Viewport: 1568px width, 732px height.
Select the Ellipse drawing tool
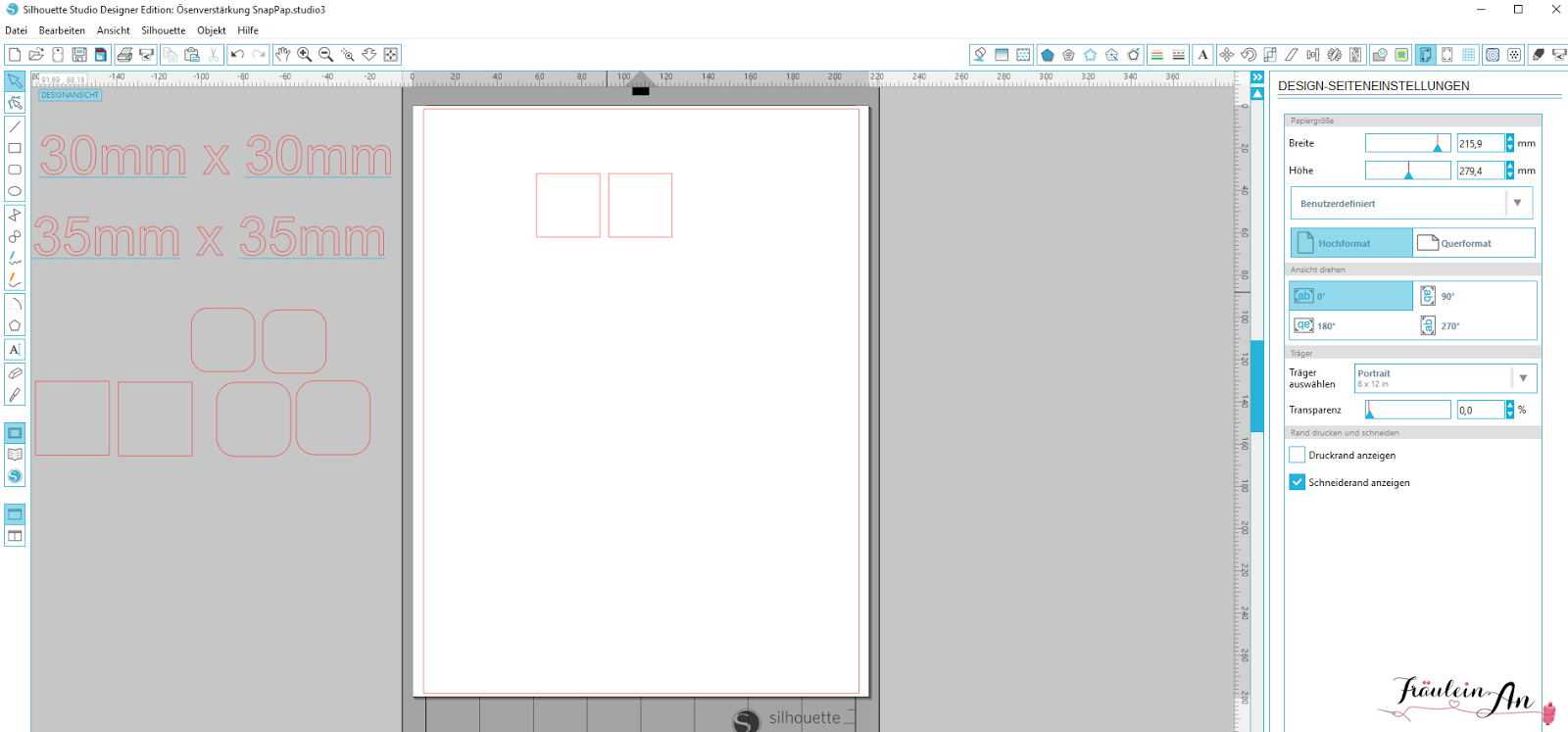[15, 192]
